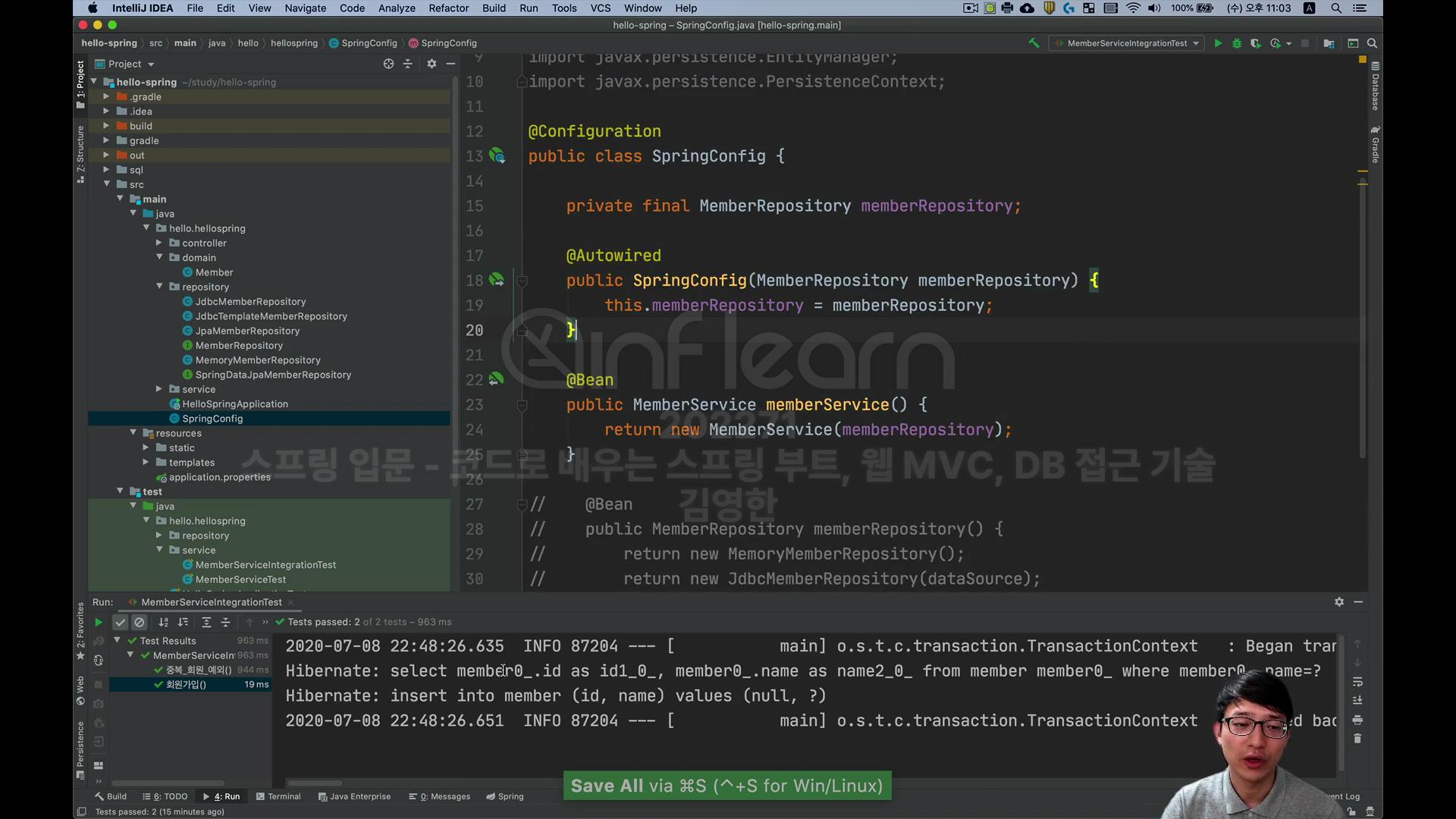The image size is (1456, 819).
Task: Run MemberServiceIntegrationTest from the top toolbar
Action: (x=1218, y=43)
